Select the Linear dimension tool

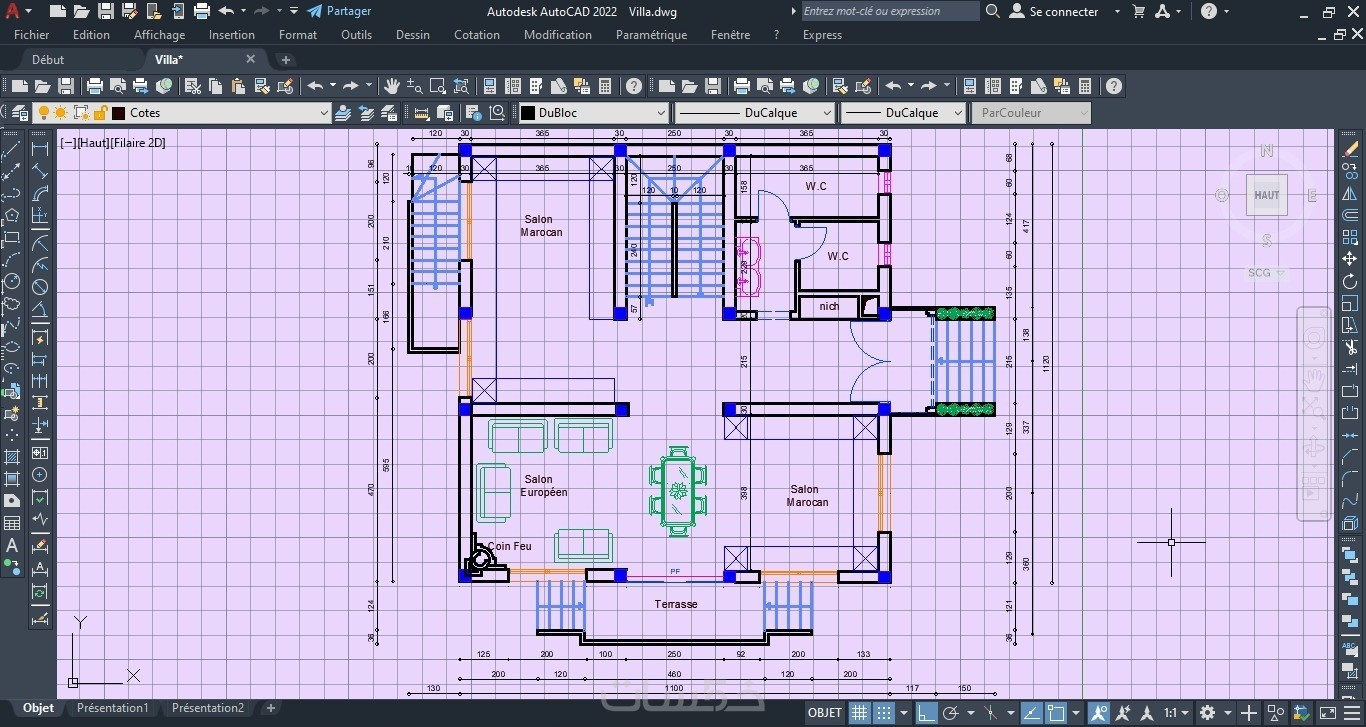pyautogui.click(x=40, y=149)
